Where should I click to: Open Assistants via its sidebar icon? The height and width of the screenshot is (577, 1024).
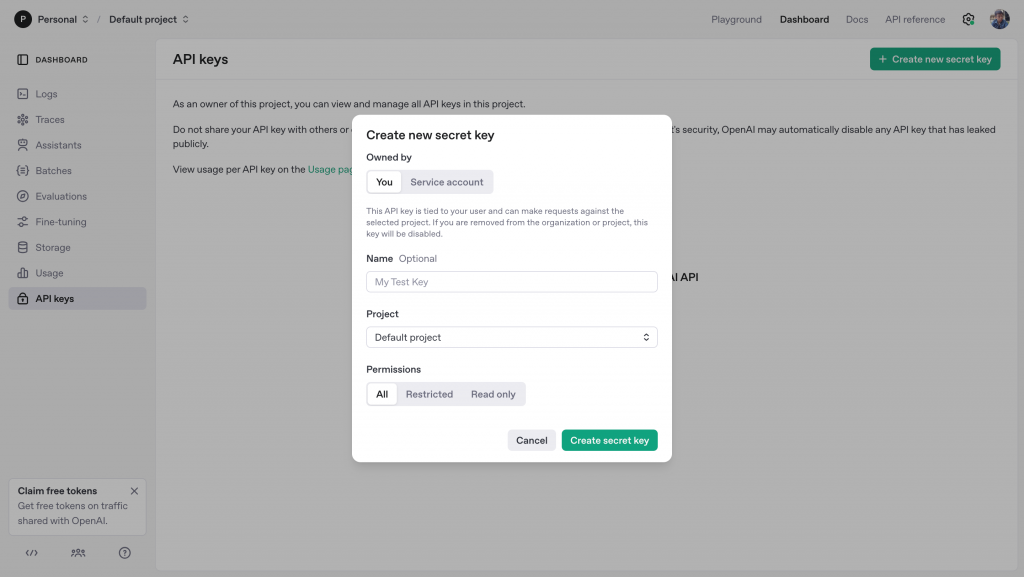click(x=22, y=145)
